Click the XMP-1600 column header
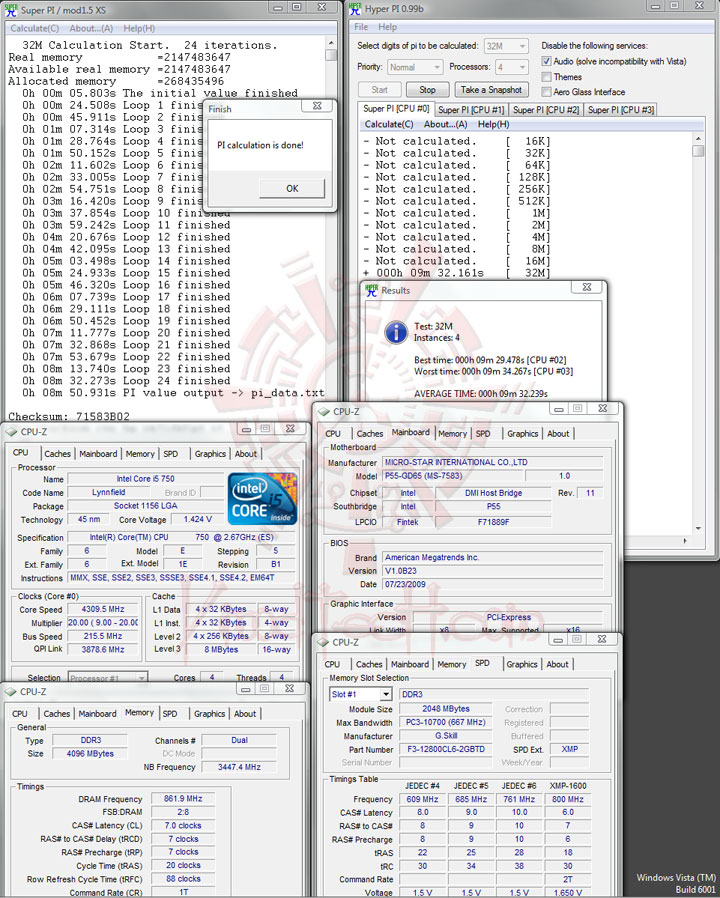 pyautogui.click(x=568, y=786)
